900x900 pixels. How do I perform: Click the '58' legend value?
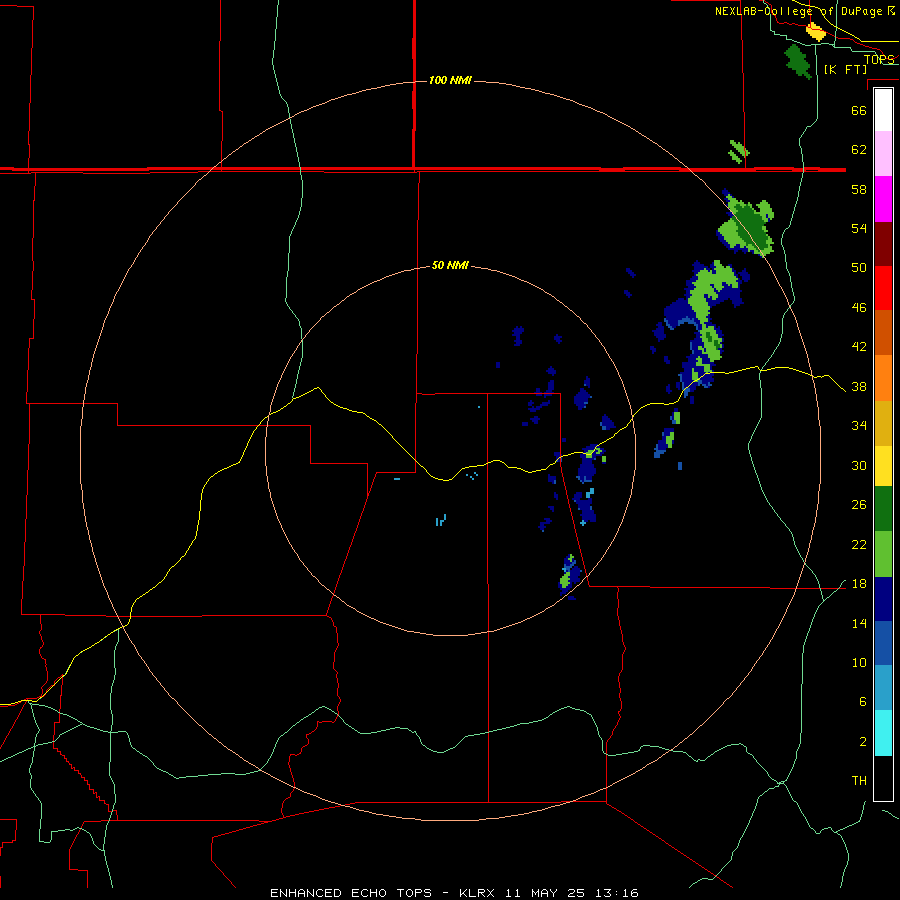coord(859,189)
